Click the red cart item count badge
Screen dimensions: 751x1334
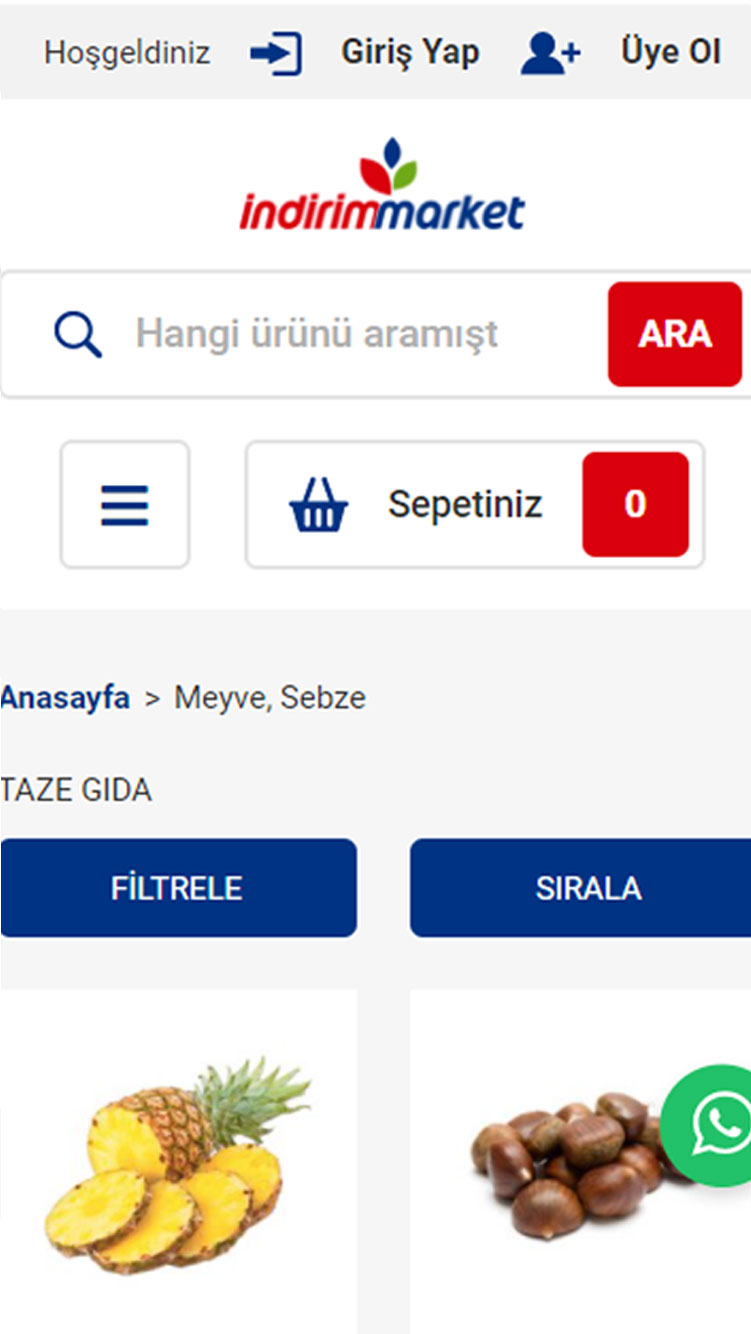pyautogui.click(x=635, y=504)
